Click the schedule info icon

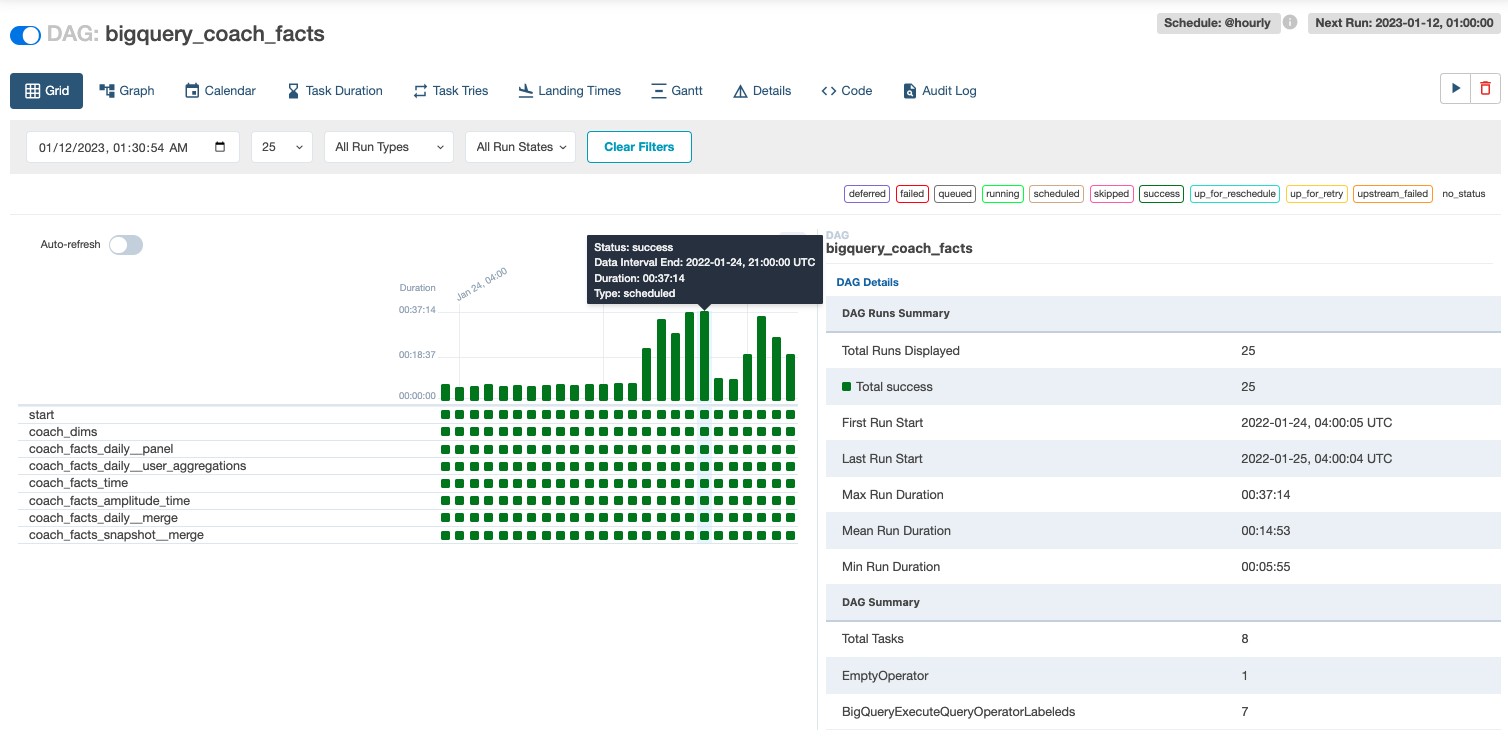pyautogui.click(x=1290, y=22)
